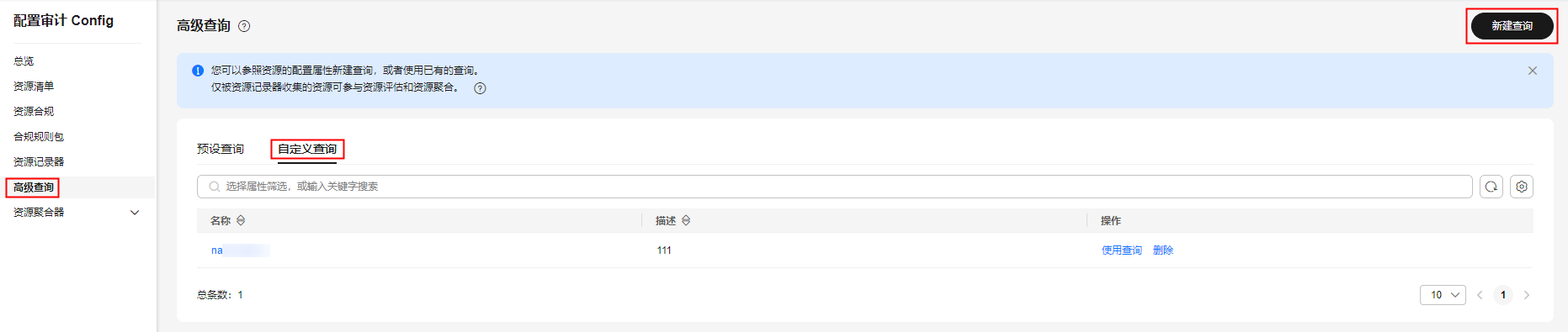The width and height of the screenshot is (1568, 332).
Task: Click the blue info icon in banner
Action: tap(198, 71)
